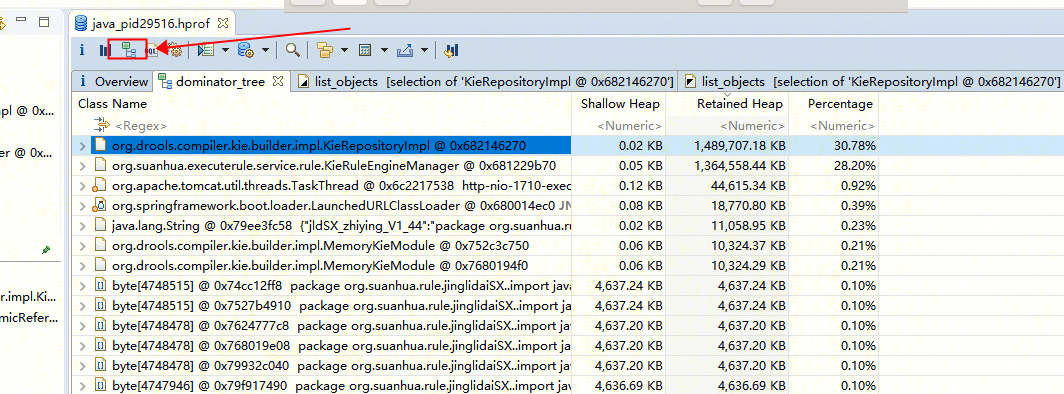Open the Query Browser dropdown arrow
This screenshot has height=394, width=1064.
click(265, 50)
